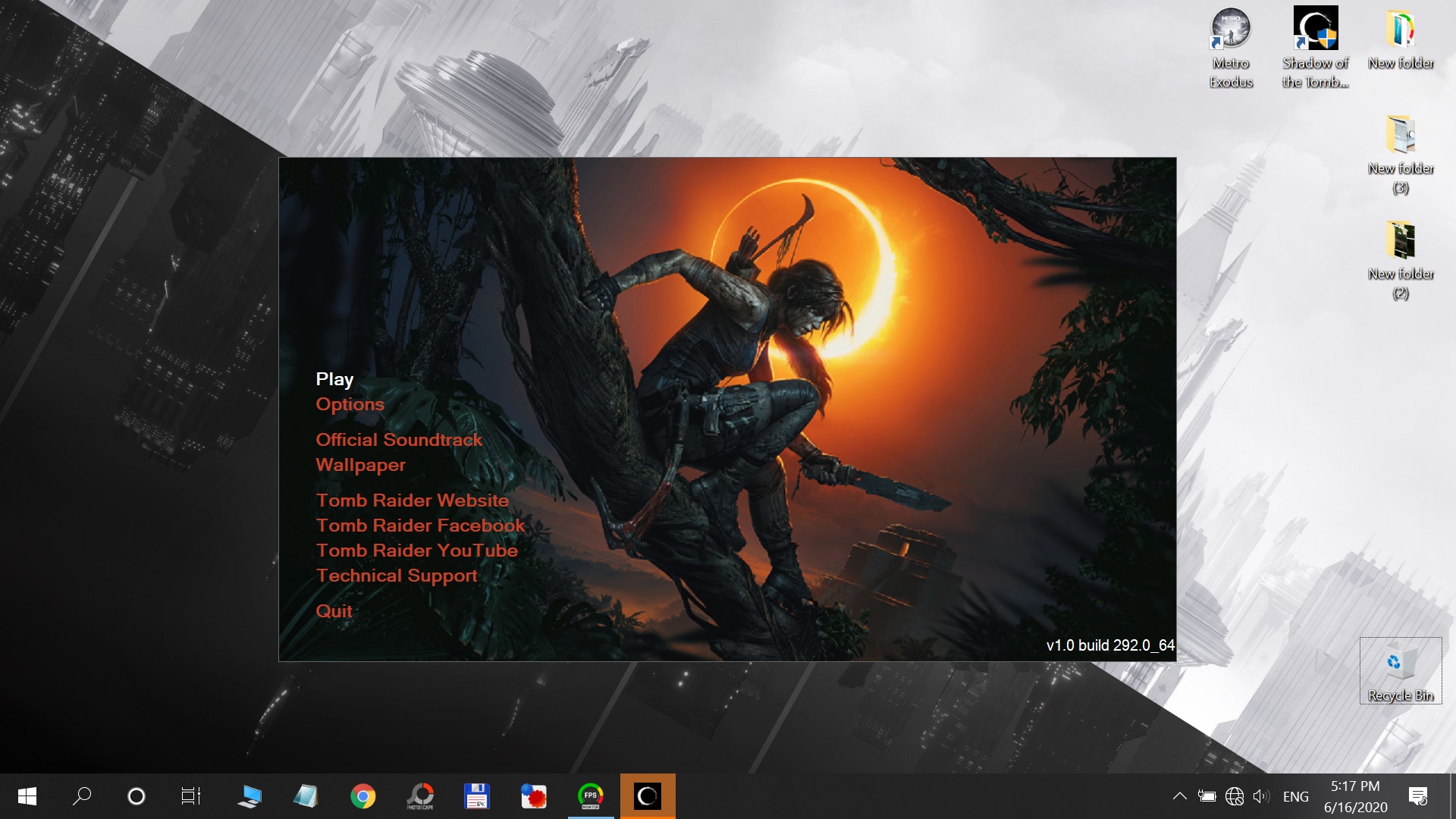Open Tomb Raider Facebook link
Screen dimensions: 1456x819
(x=420, y=526)
